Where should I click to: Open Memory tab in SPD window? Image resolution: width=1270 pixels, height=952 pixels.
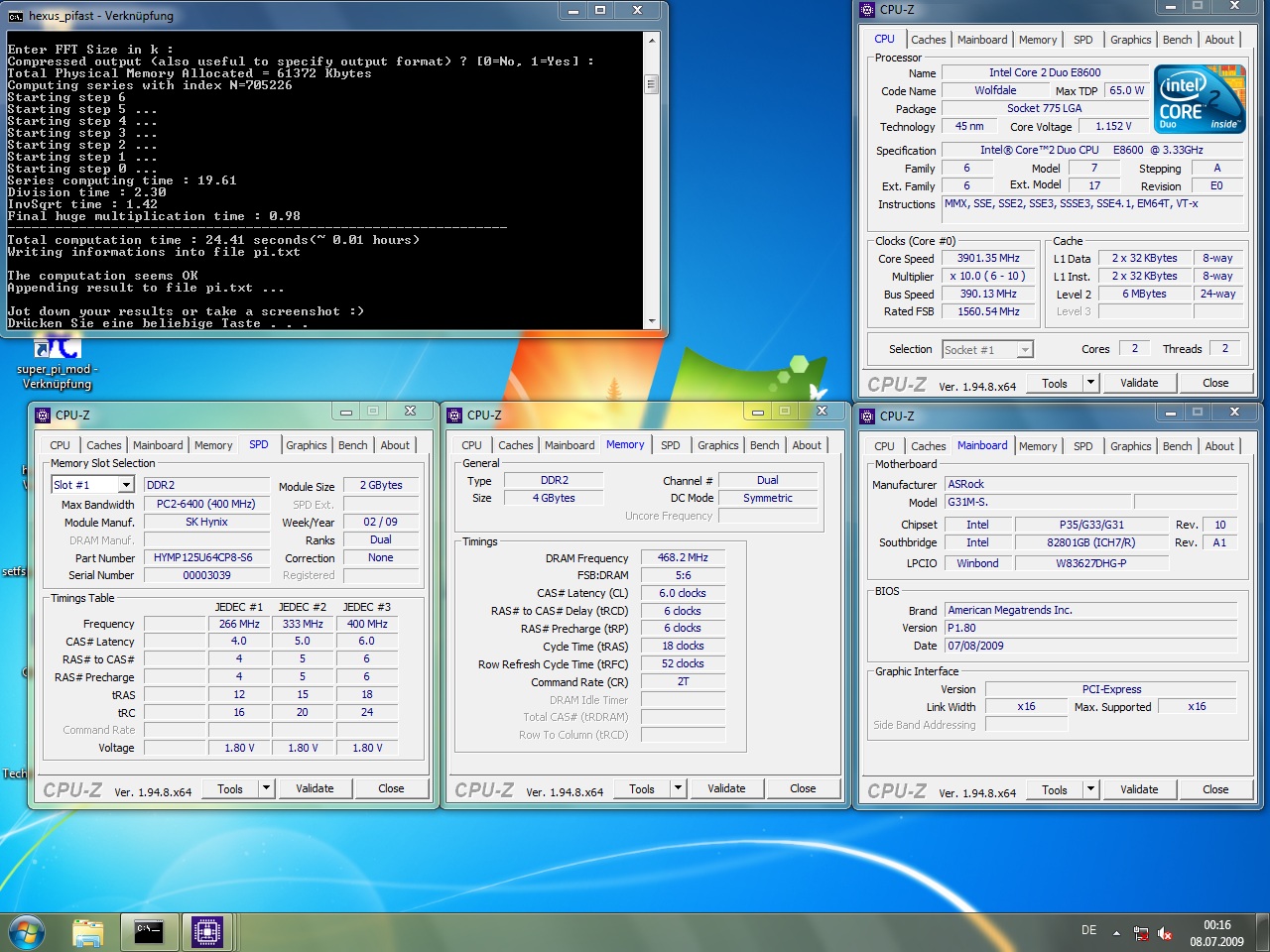[x=213, y=445]
